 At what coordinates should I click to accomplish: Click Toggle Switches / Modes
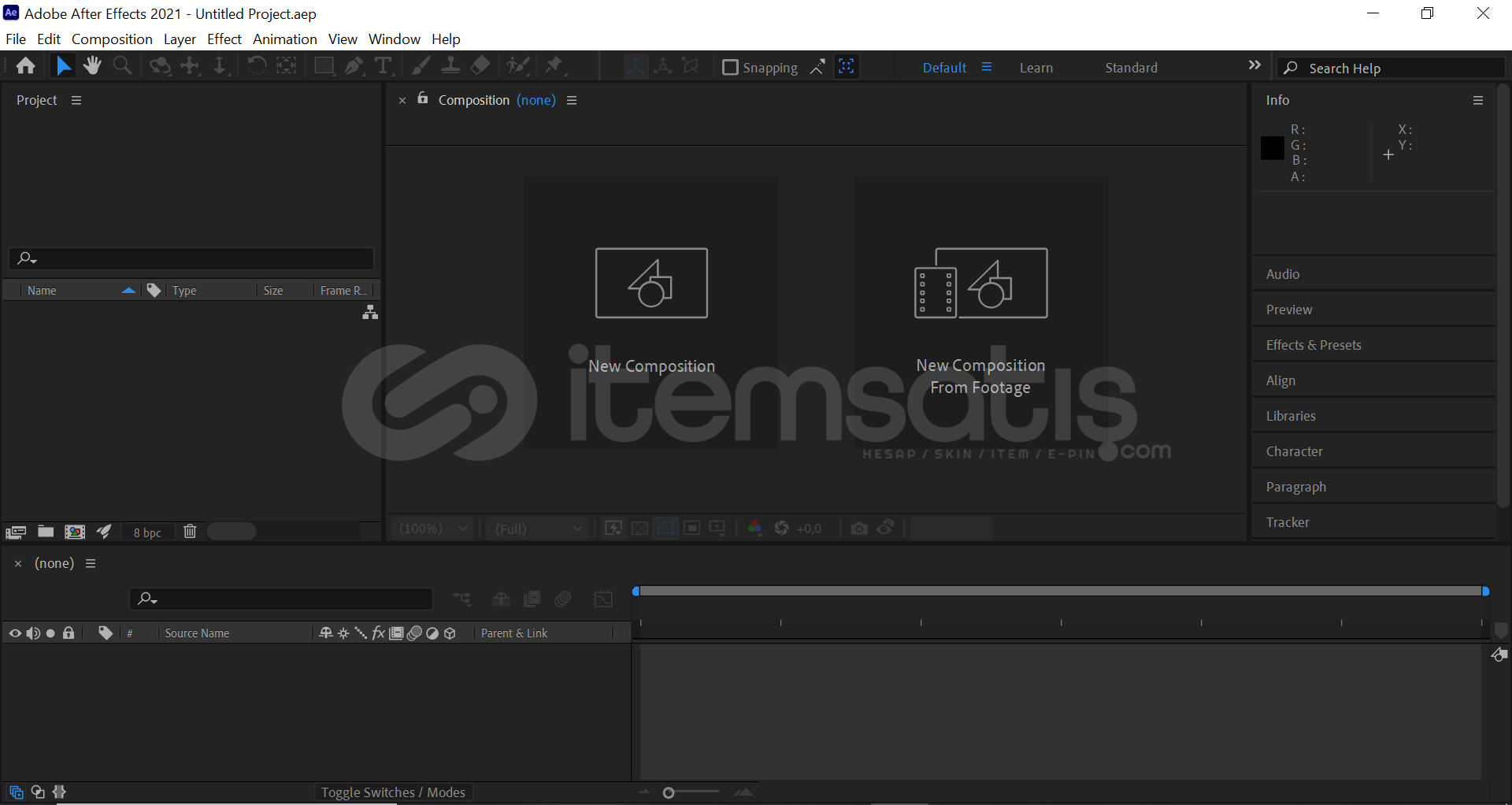(x=393, y=792)
